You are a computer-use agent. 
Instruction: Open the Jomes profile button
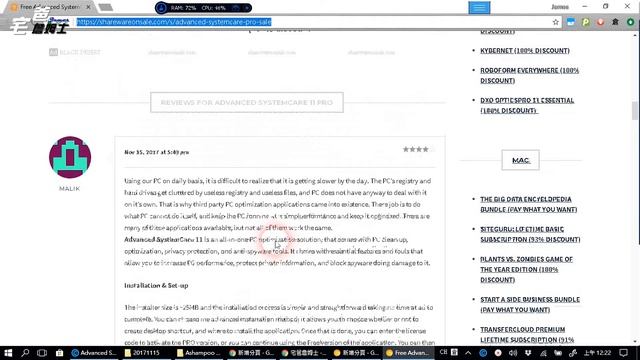point(560,7)
